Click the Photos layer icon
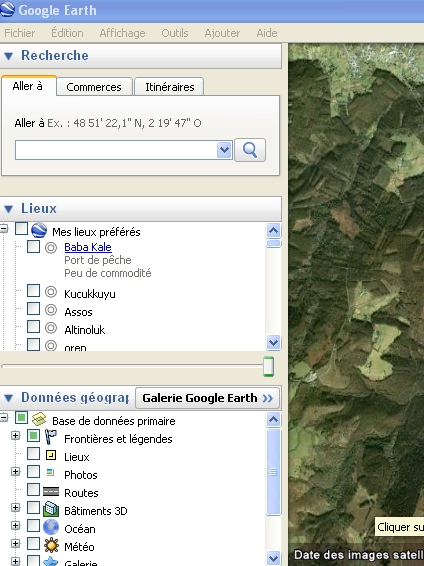Image resolution: width=424 pixels, height=566 pixels. pyautogui.click(x=51, y=473)
